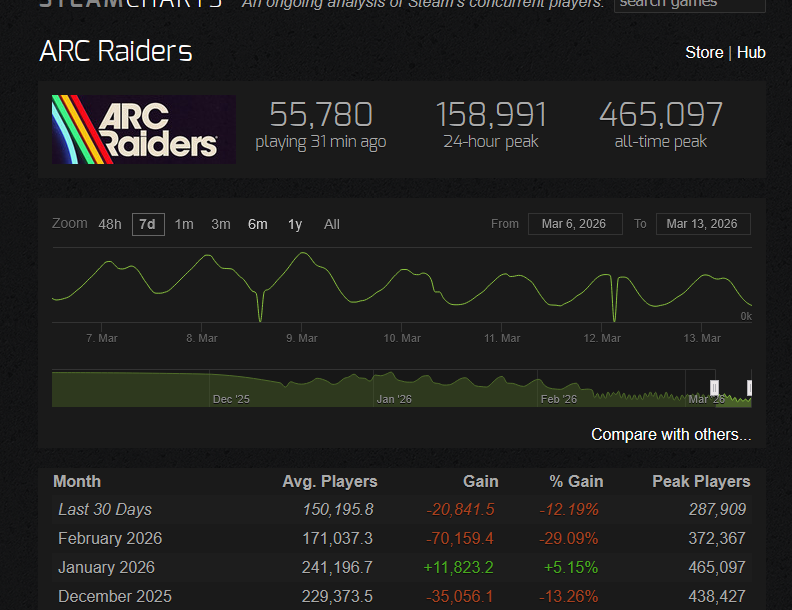Click the 465,097 all-time peak figure
The image size is (792, 610).
[x=661, y=115]
